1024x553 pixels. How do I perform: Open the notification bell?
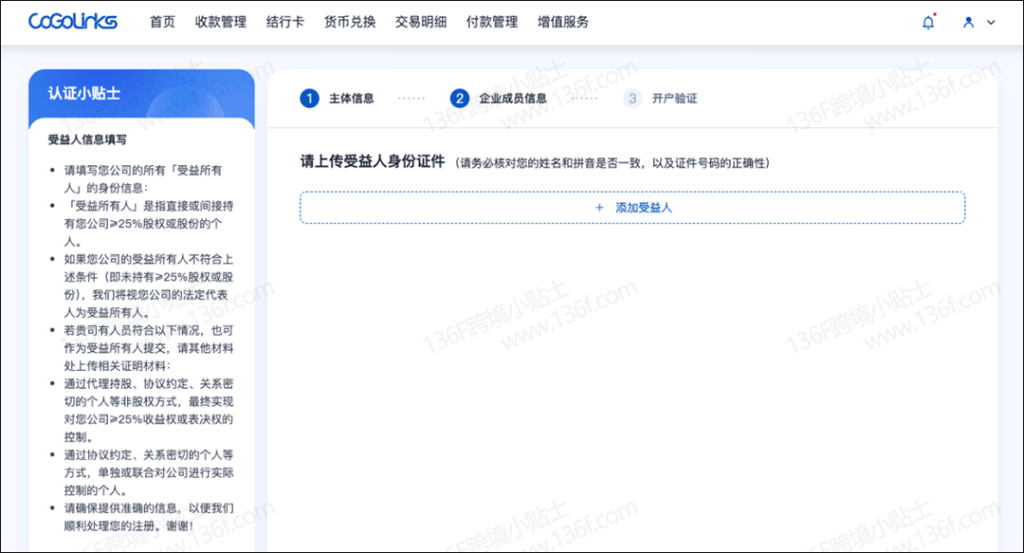(x=928, y=22)
